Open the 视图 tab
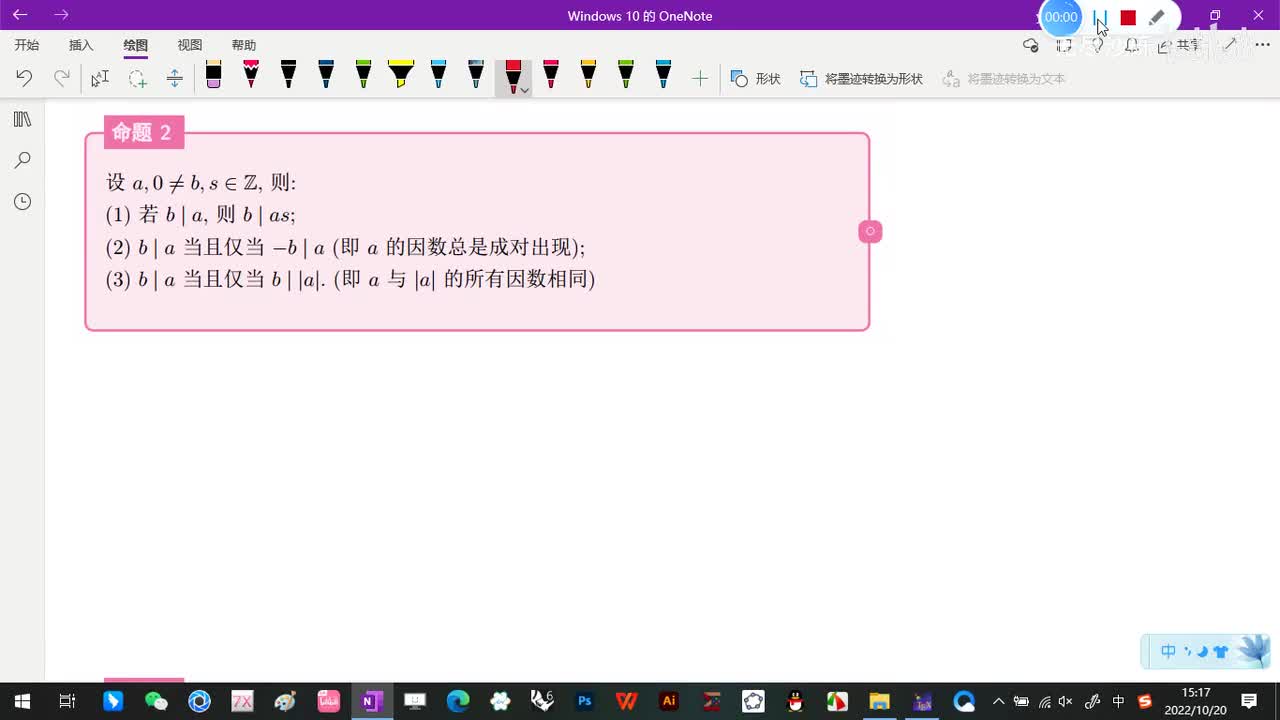 click(x=189, y=45)
